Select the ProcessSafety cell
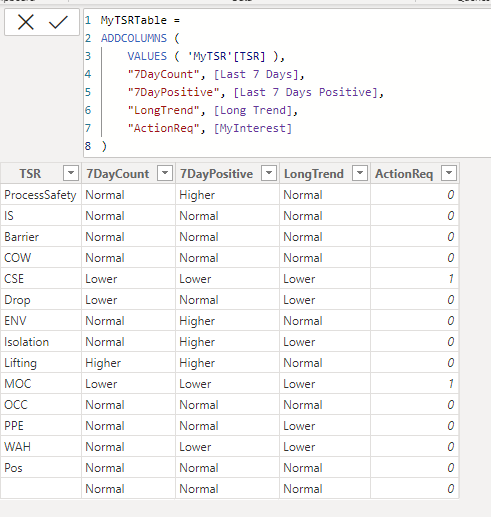 point(40,195)
